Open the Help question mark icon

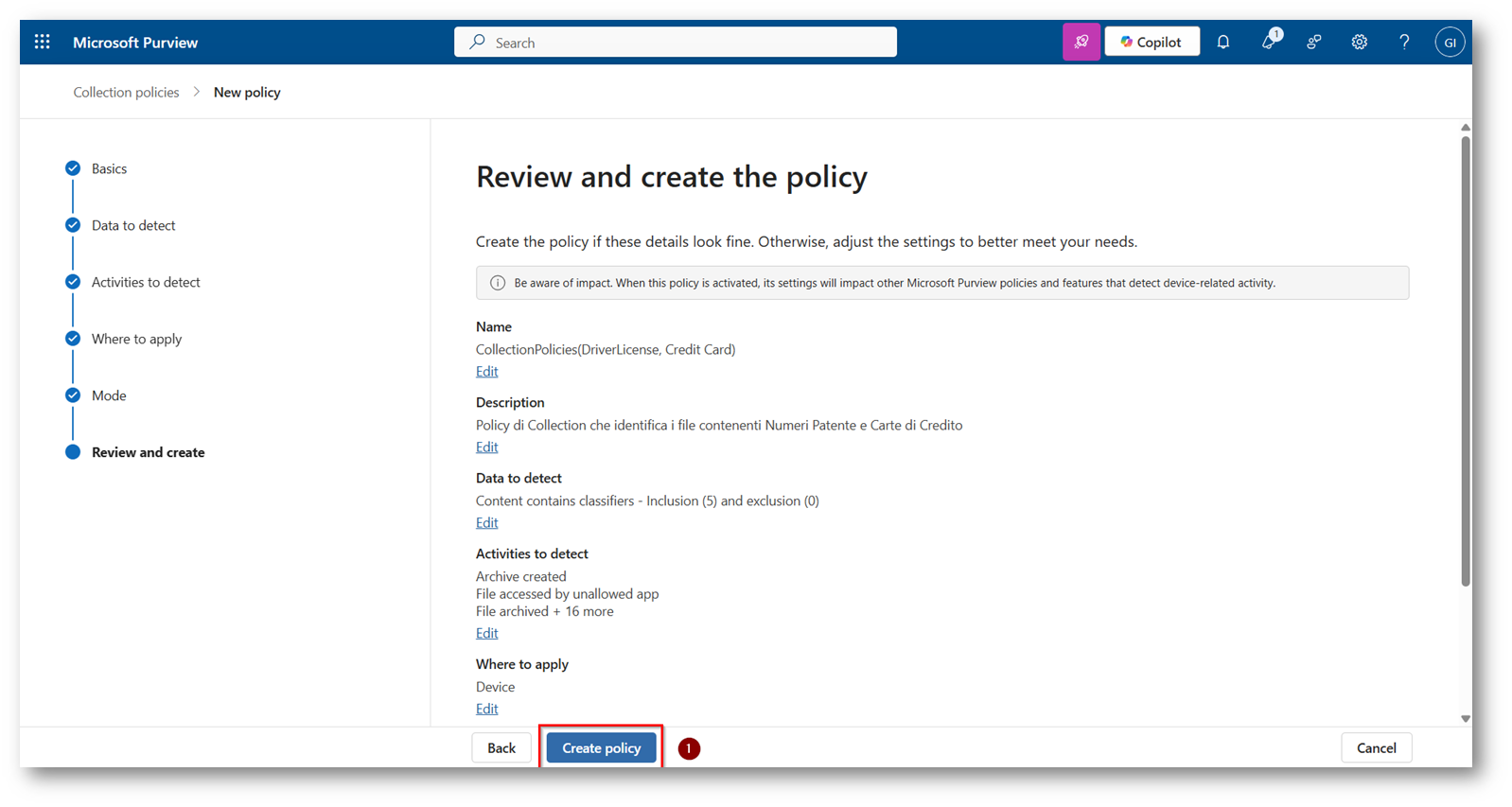click(x=1404, y=42)
